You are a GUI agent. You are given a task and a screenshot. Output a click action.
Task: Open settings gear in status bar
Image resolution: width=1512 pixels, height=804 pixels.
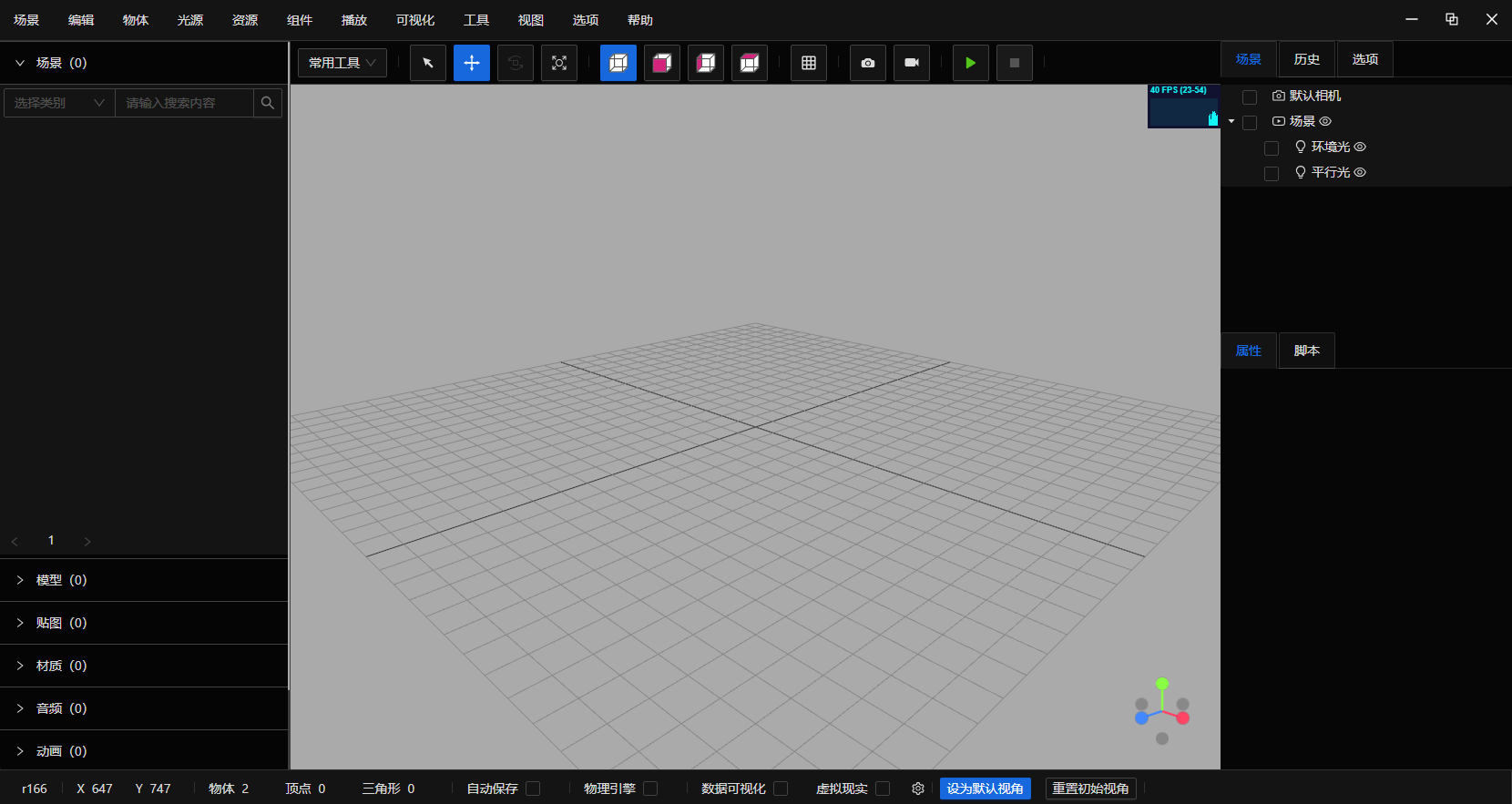[x=918, y=789]
